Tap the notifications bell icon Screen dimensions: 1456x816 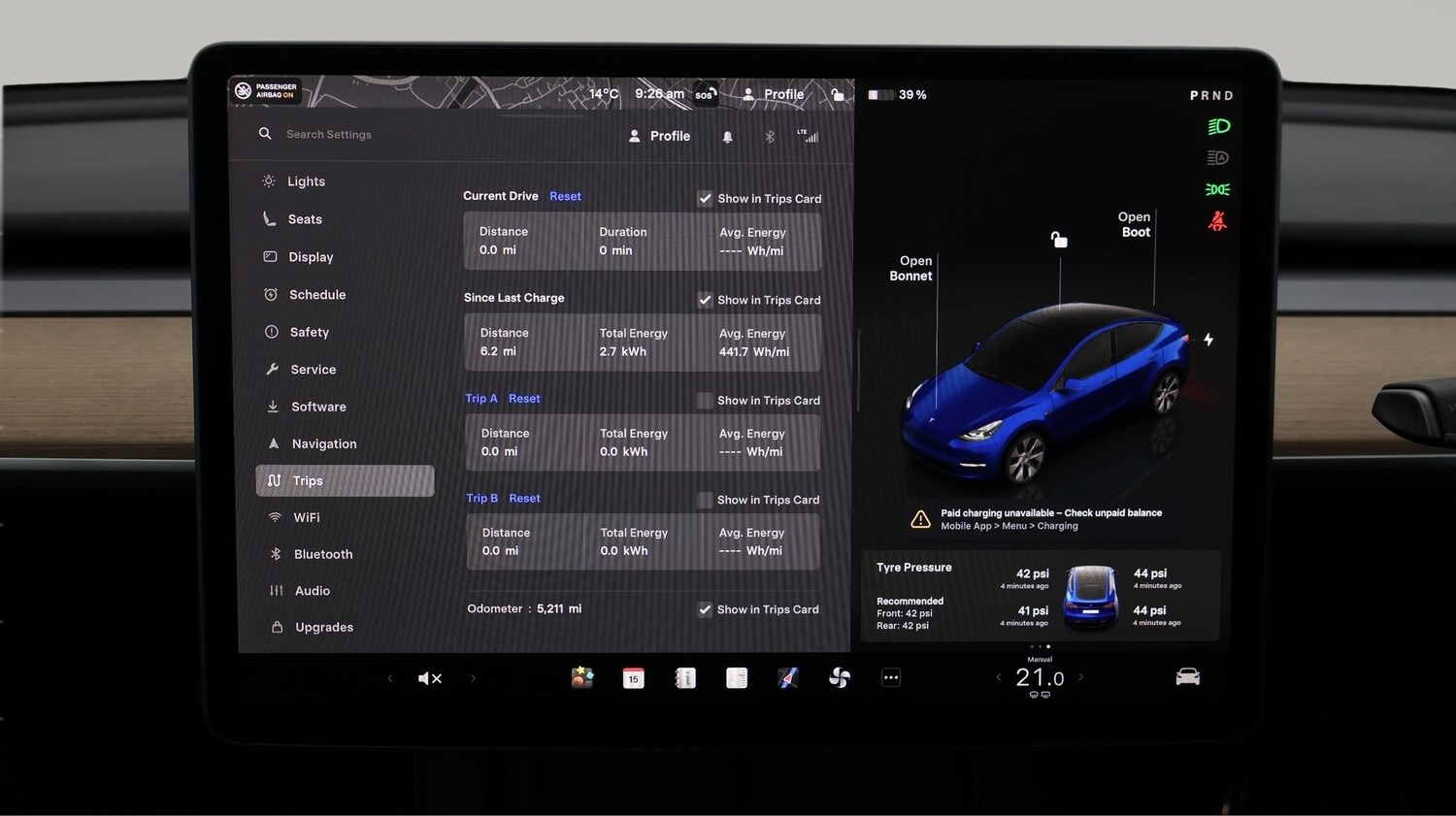(x=727, y=136)
